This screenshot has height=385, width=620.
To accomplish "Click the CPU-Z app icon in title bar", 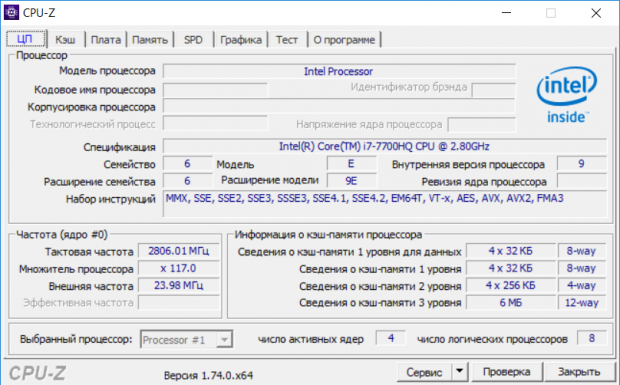I will [11, 12].
